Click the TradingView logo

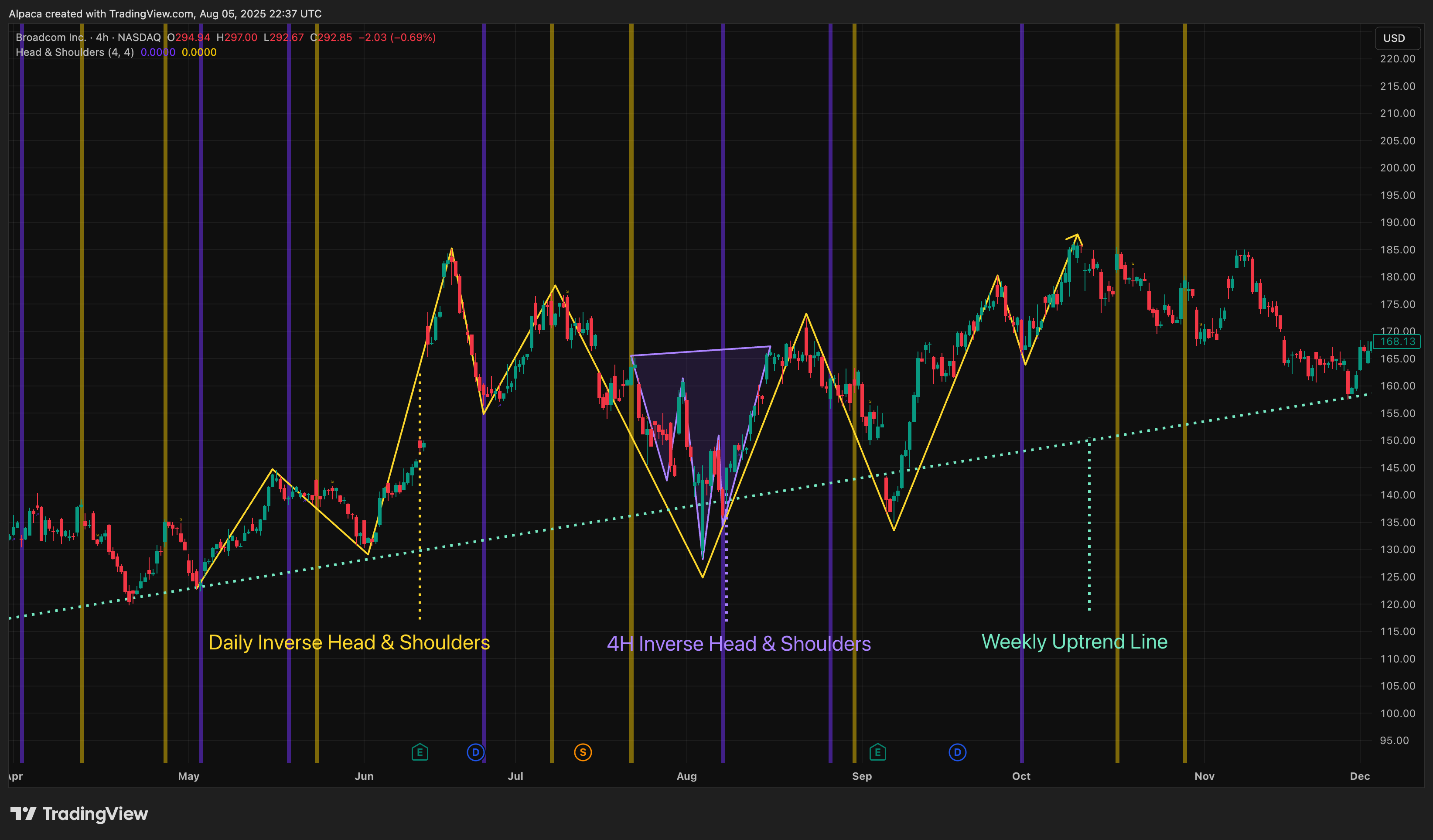(x=80, y=814)
